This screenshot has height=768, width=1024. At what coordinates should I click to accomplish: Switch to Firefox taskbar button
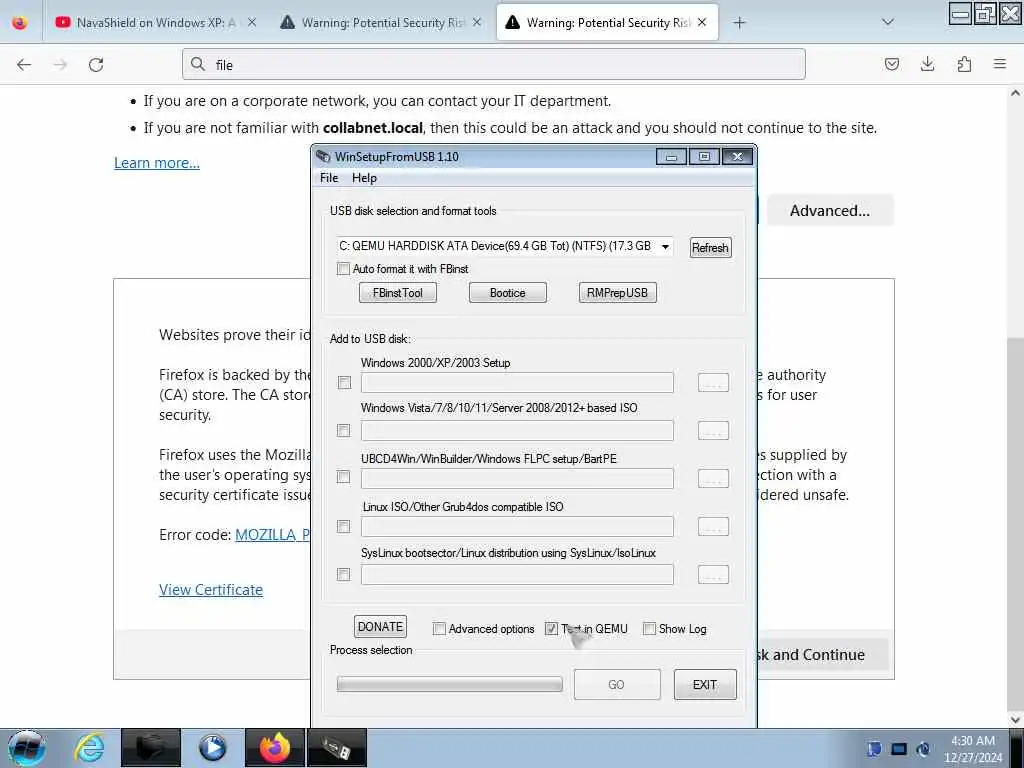coord(275,748)
